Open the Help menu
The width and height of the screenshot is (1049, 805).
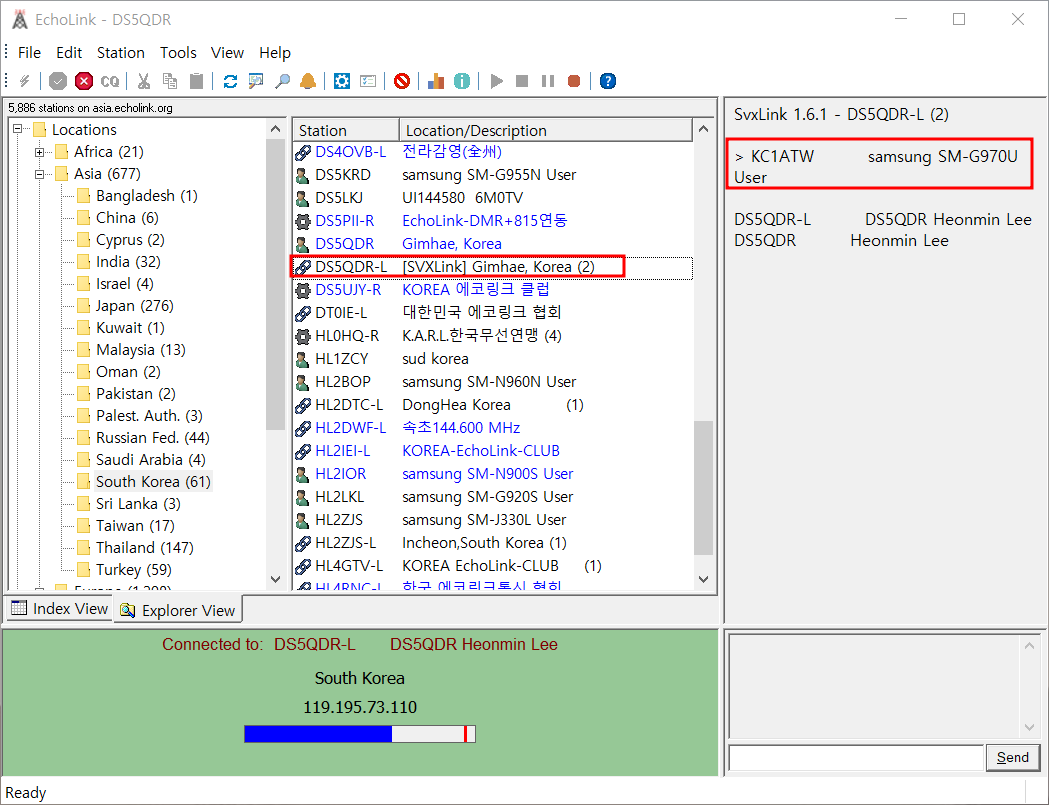click(x=275, y=52)
